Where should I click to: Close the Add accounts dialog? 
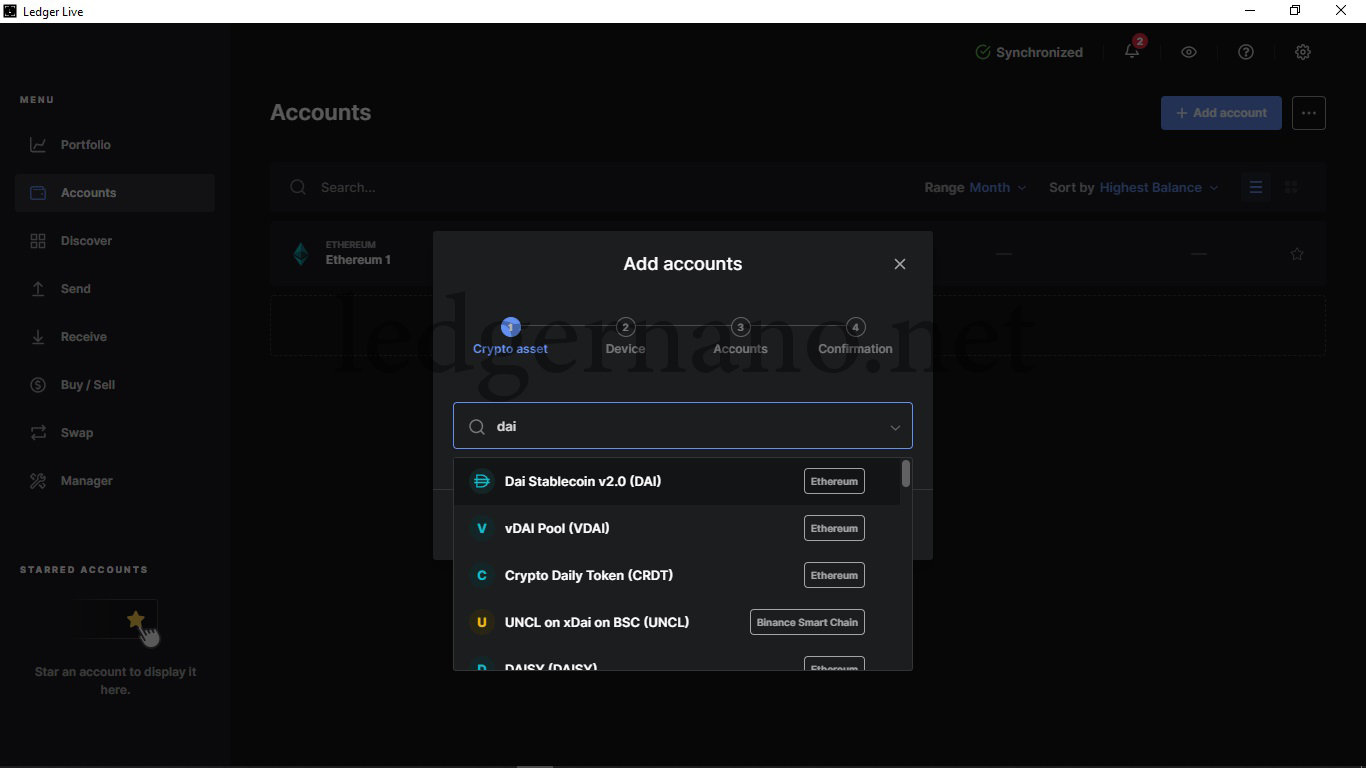coord(900,264)
